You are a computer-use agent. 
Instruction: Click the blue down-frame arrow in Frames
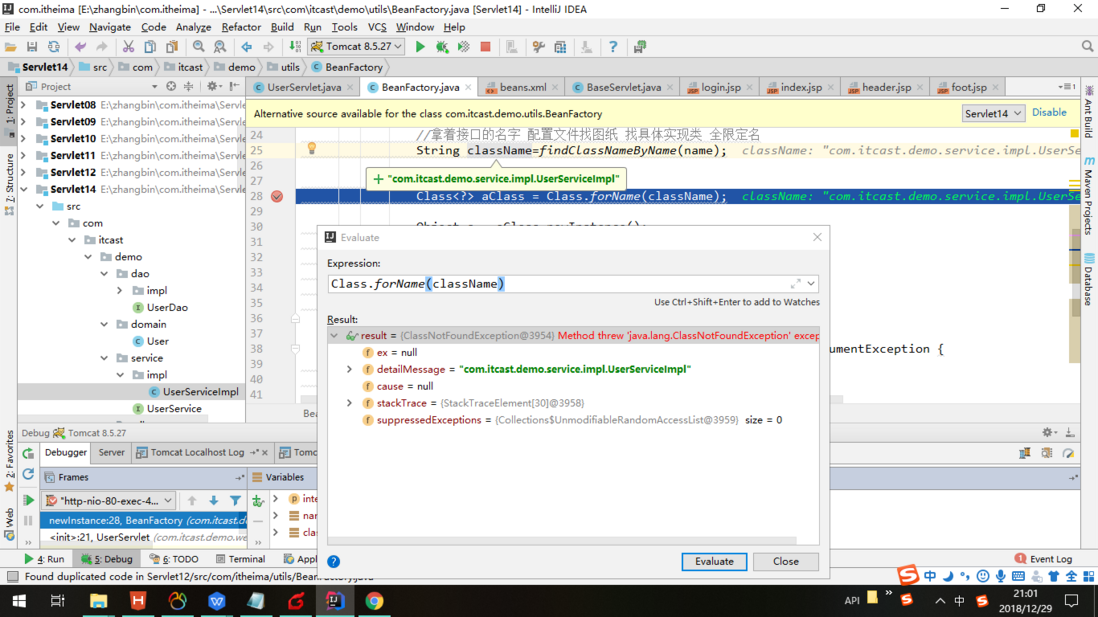[x=214, y=501]
